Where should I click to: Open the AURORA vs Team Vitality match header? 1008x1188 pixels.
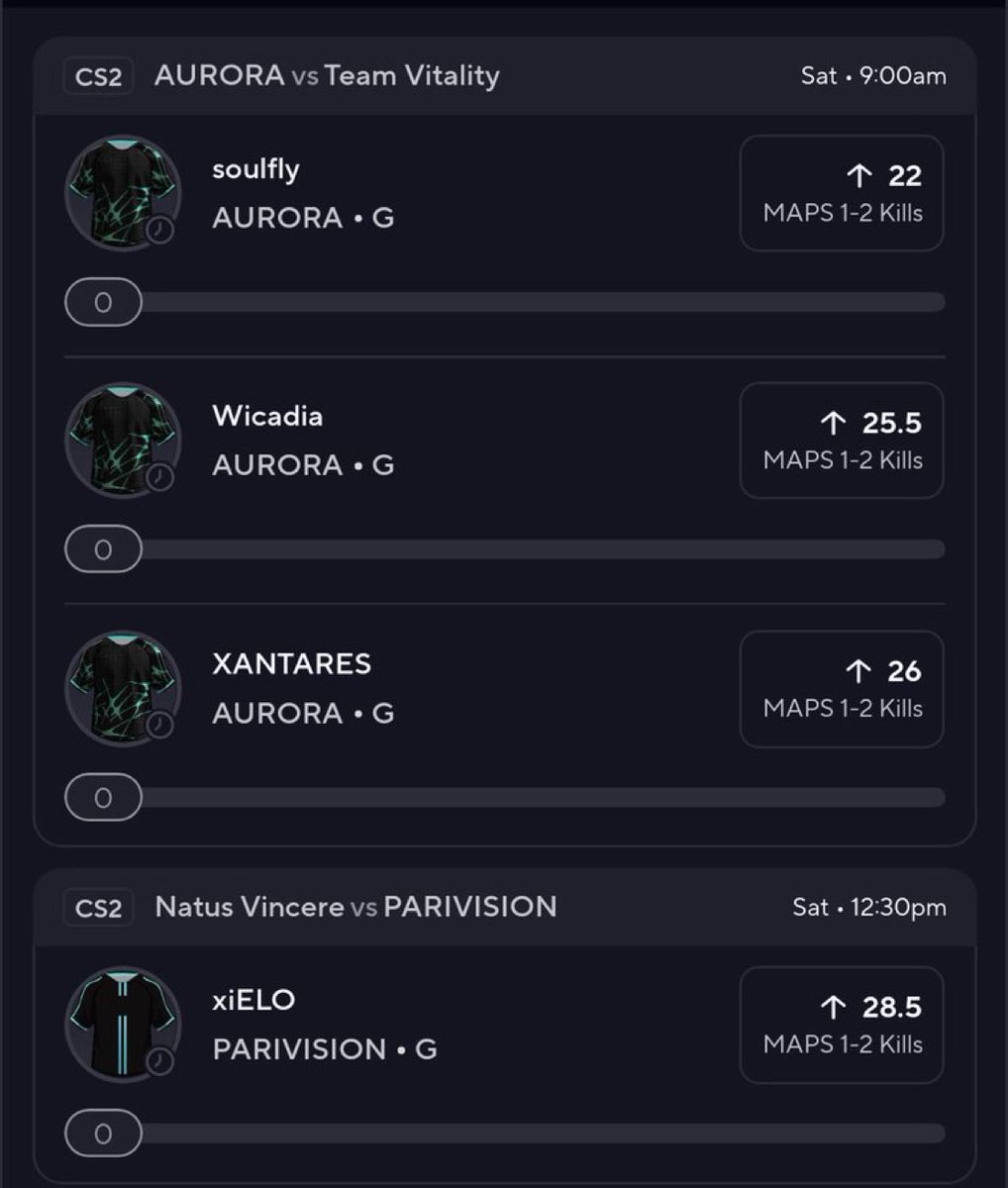[327, 76]
